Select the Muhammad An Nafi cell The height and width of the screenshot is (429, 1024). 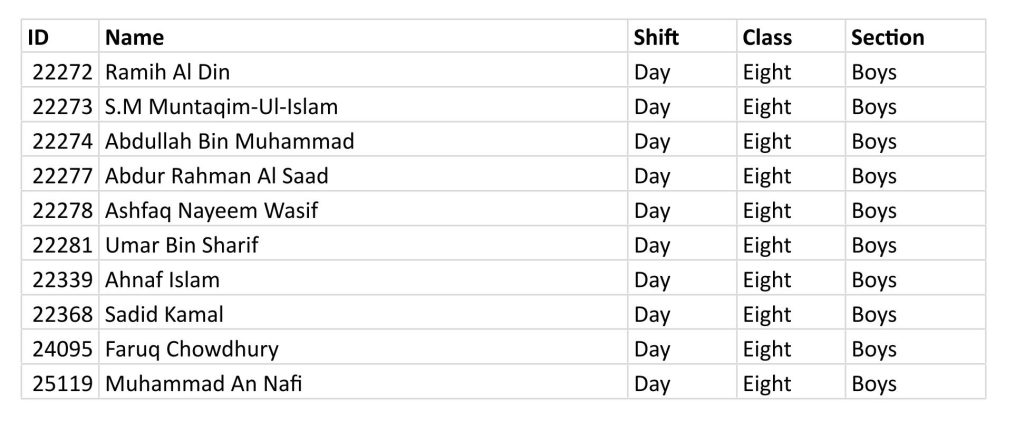click(363, 382)
